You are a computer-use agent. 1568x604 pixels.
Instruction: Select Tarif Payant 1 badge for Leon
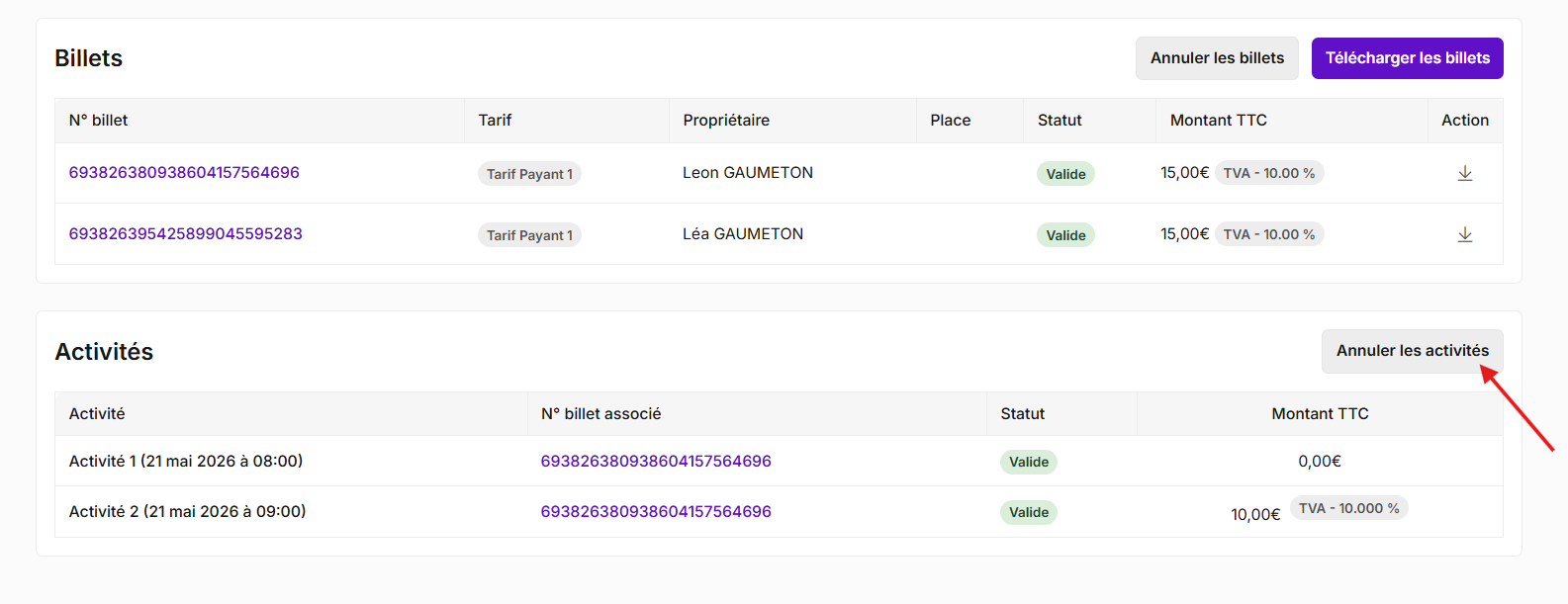point(529,174)
